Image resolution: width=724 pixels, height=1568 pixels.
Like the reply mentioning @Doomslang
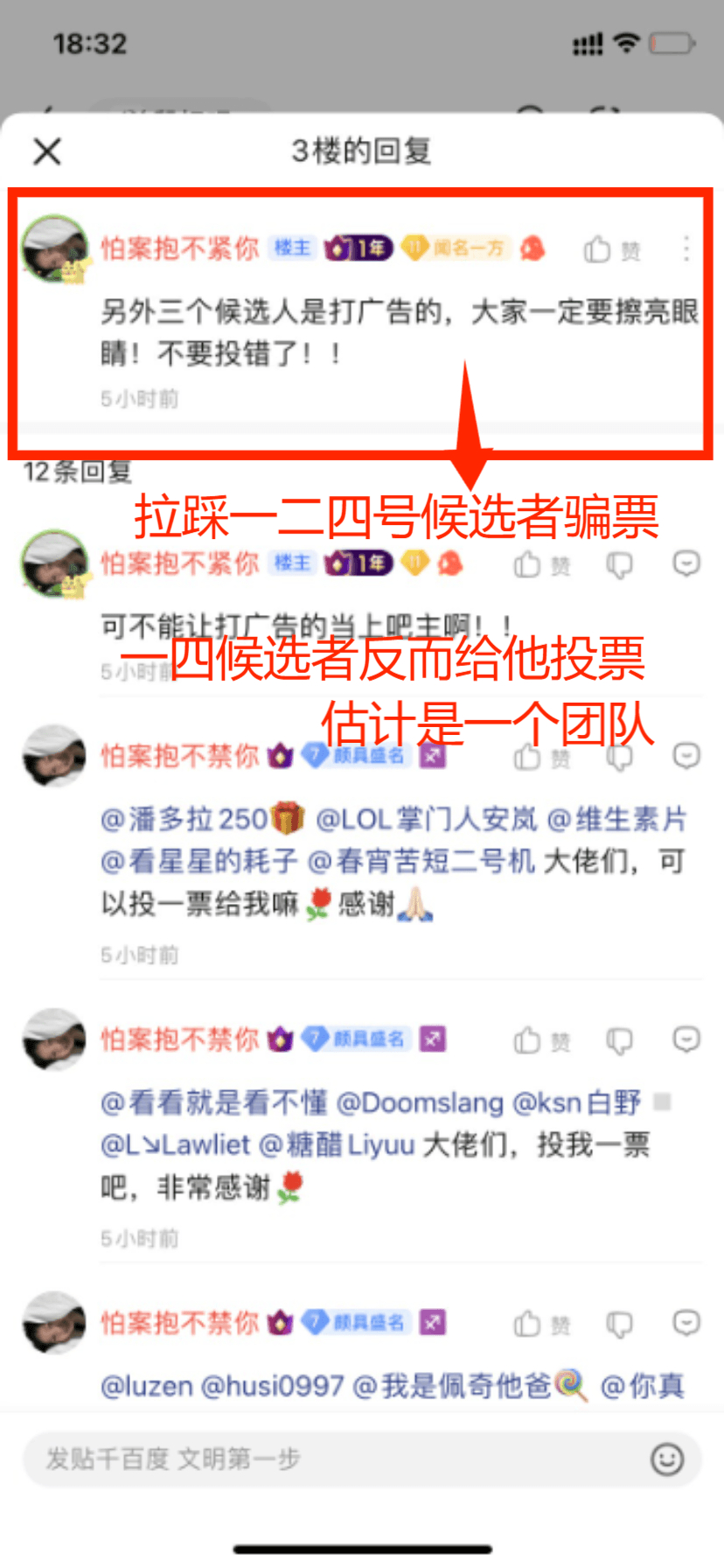(x=541, y=1039)
